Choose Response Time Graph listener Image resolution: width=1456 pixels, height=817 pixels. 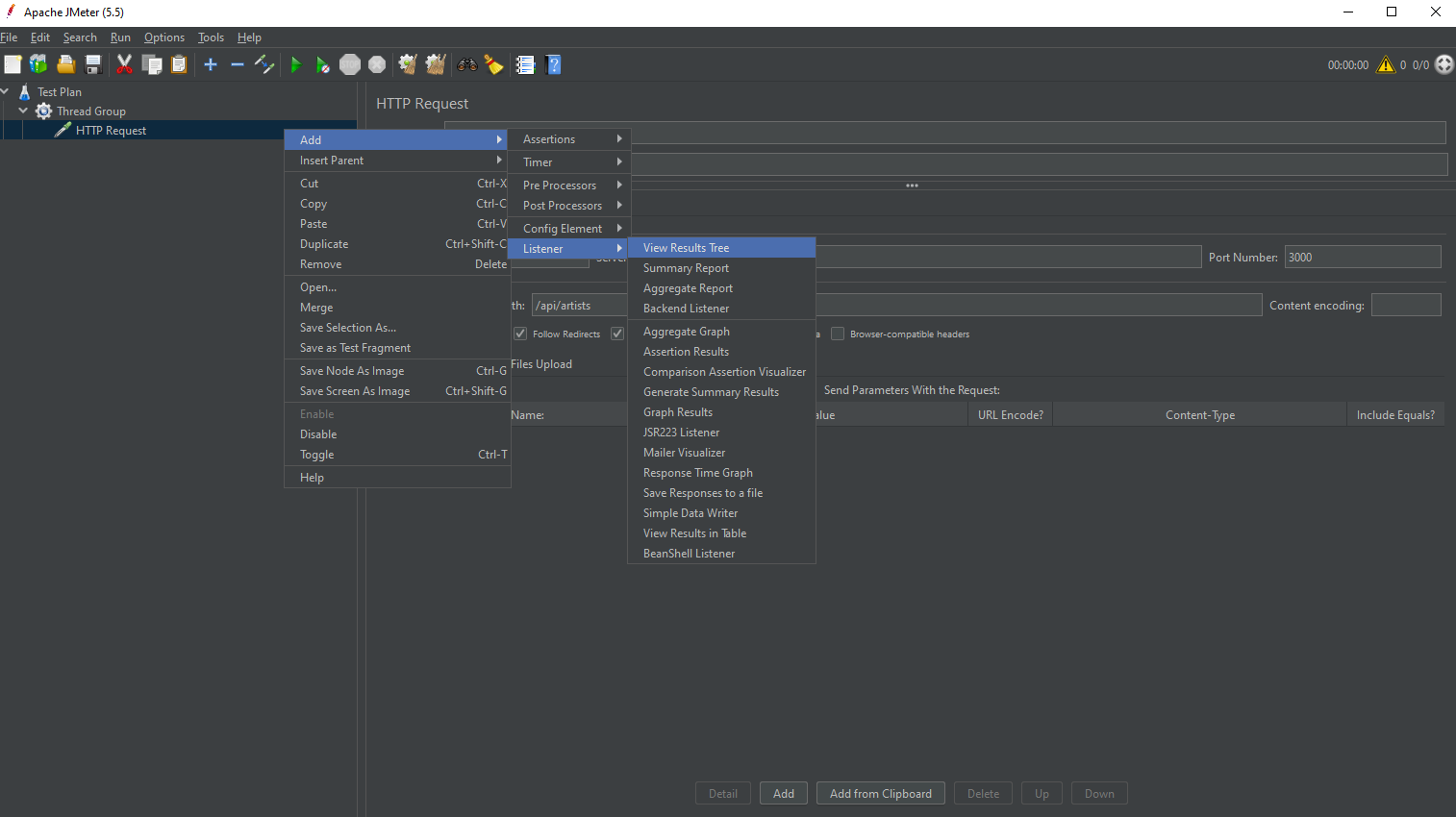(x=721, y=473)
